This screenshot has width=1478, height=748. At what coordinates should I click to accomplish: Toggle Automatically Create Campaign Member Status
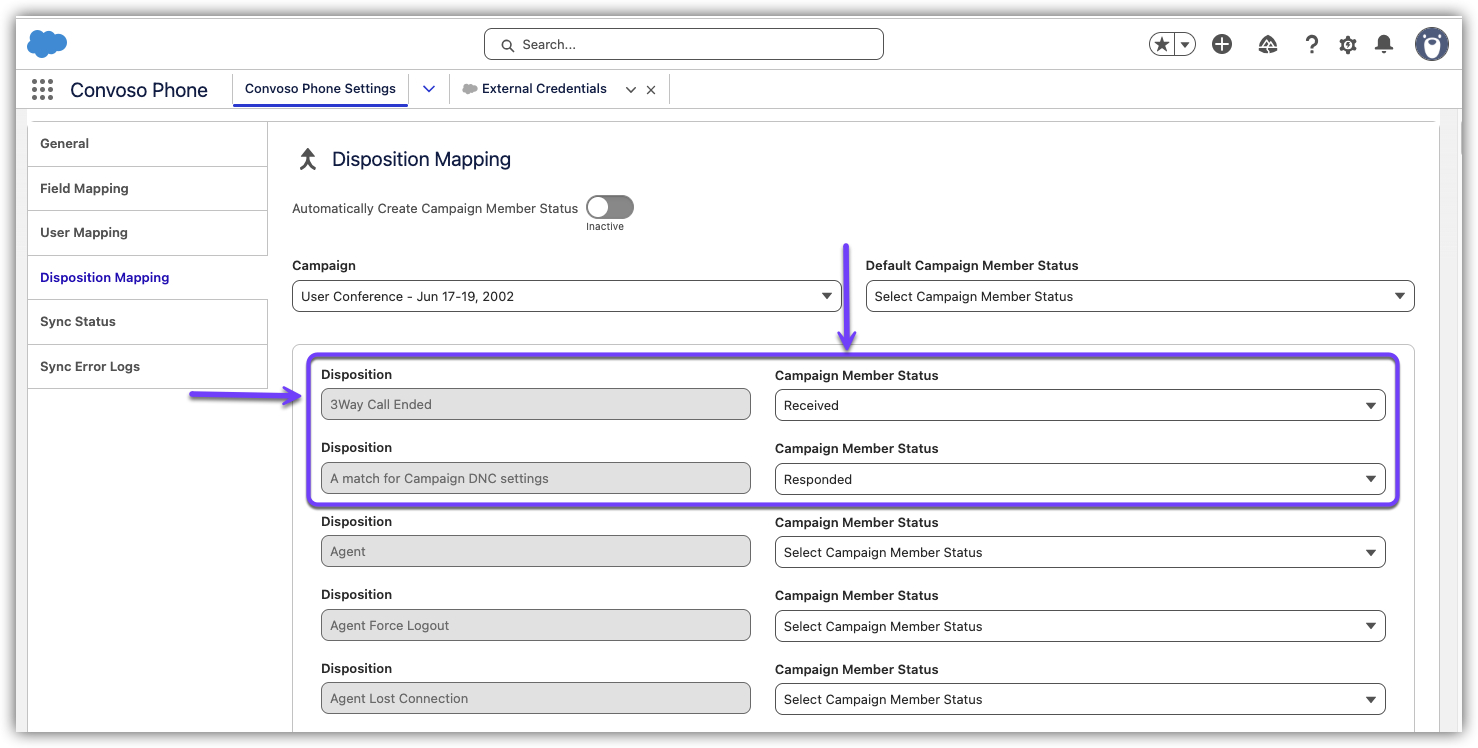(610, 207)
